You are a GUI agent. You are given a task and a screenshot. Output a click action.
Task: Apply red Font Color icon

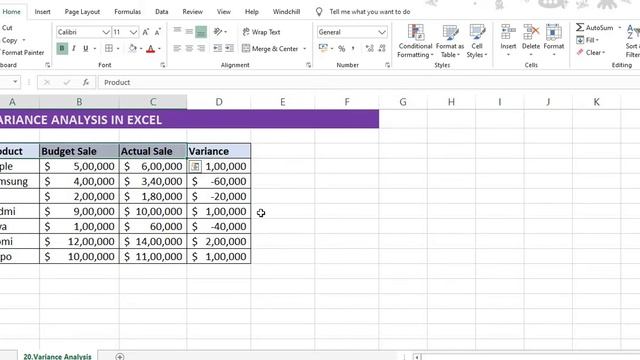151,49
